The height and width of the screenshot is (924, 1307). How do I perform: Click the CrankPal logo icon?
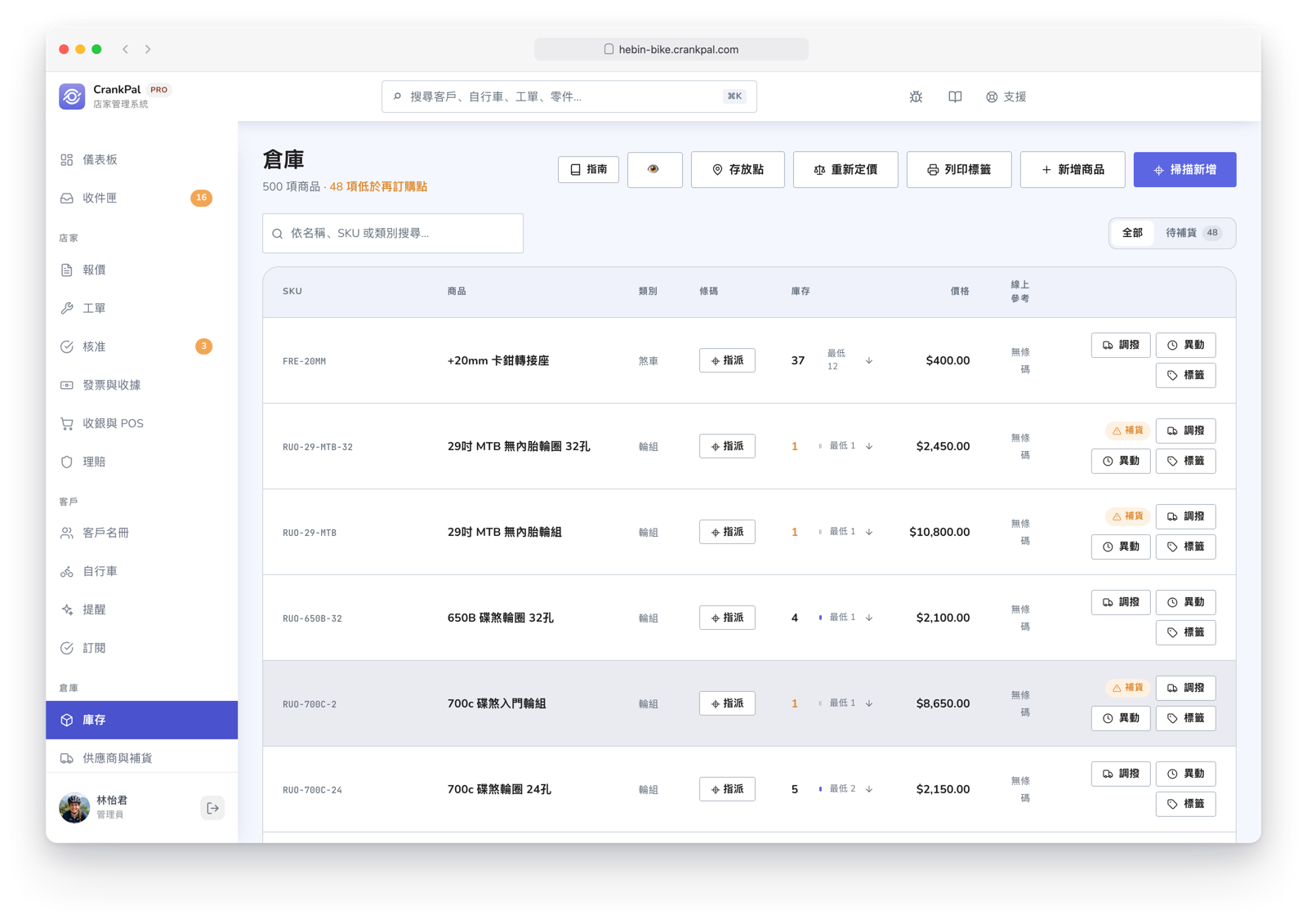[x=72, y=96]
